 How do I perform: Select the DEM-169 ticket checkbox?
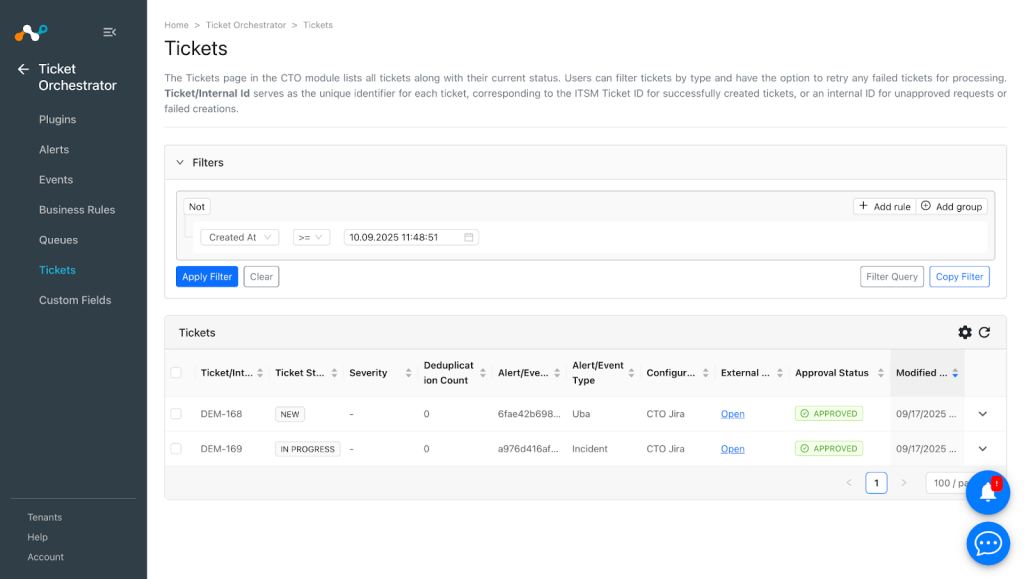(176, 448)
